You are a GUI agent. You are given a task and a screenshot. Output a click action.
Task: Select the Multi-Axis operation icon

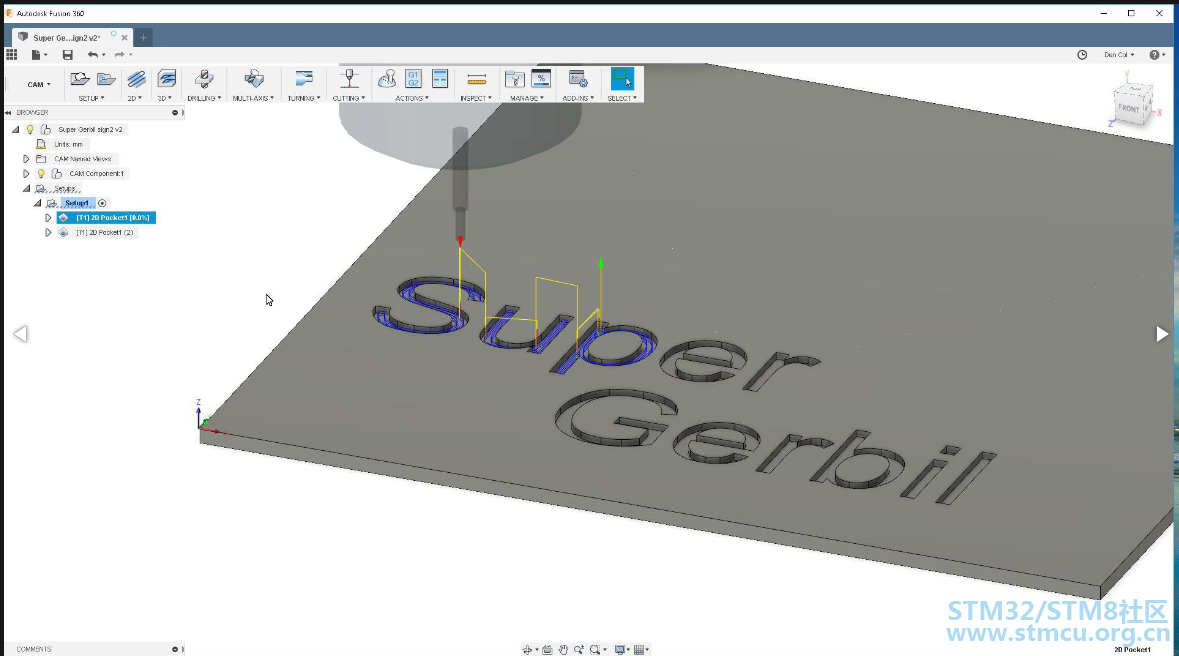pos(254,78)
